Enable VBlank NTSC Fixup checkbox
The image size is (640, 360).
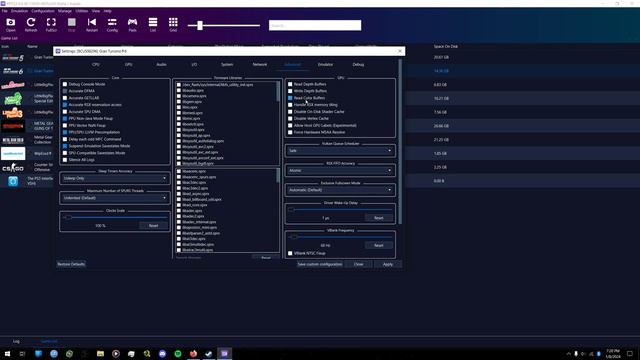(290, 253)
